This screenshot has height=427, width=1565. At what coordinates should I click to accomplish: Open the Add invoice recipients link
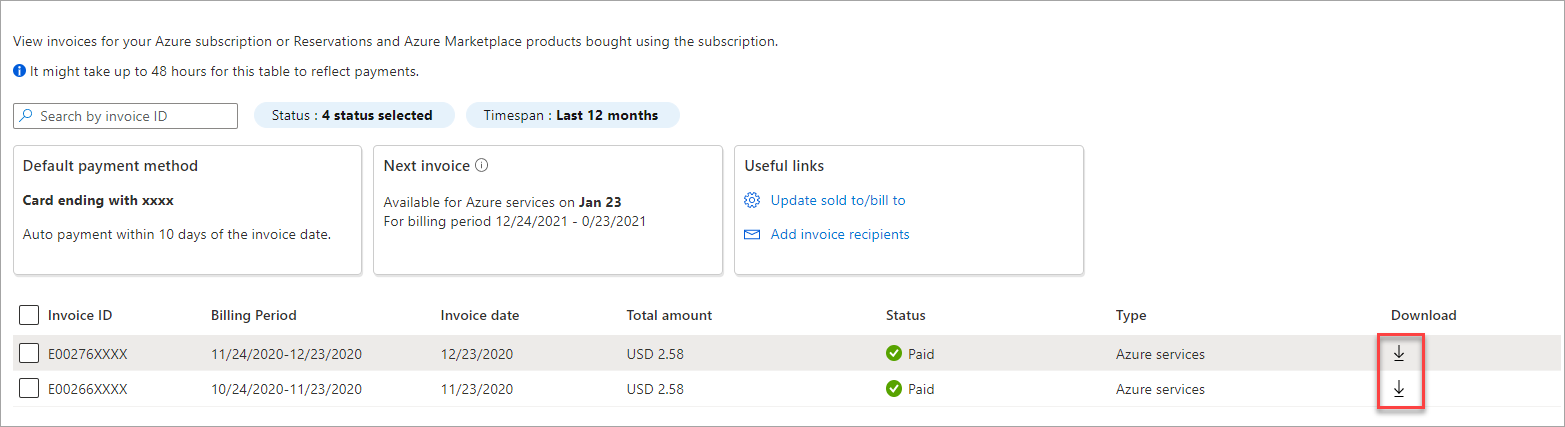coord(840,235)
